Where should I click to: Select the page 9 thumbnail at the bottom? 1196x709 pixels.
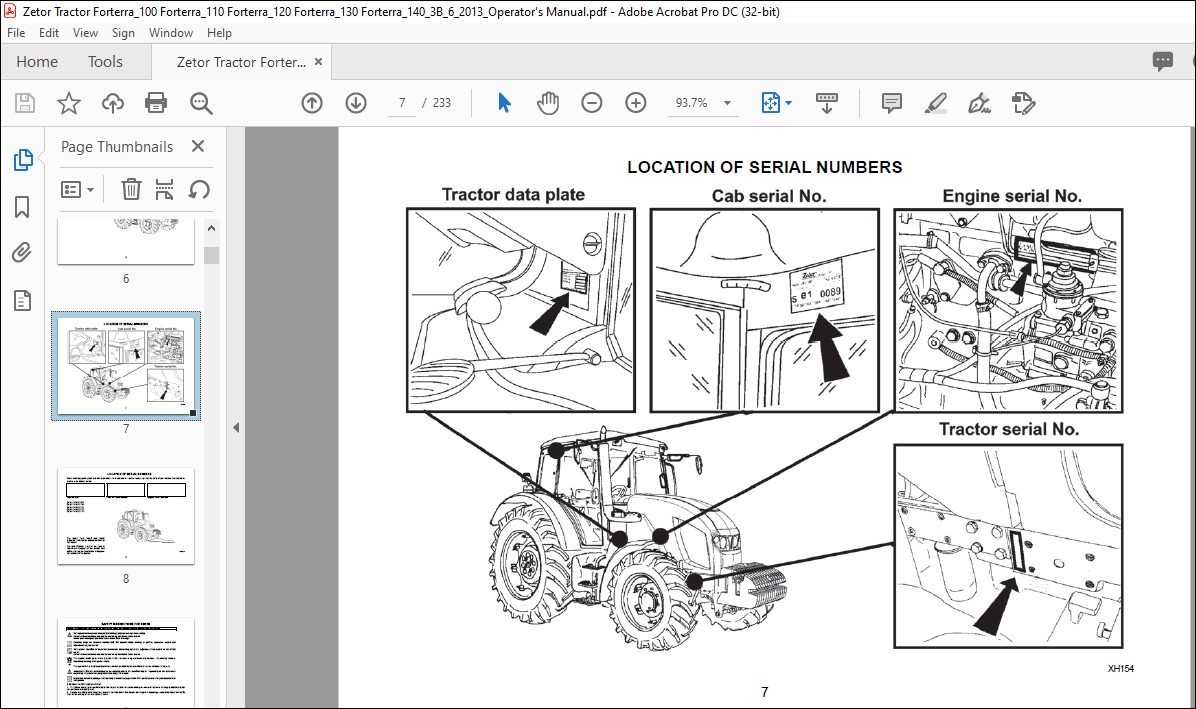126,662
